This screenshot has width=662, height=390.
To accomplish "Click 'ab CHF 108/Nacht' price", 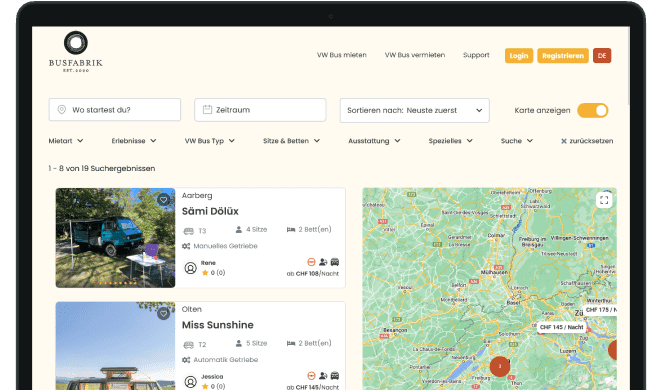I will click(x=313, y=274).
